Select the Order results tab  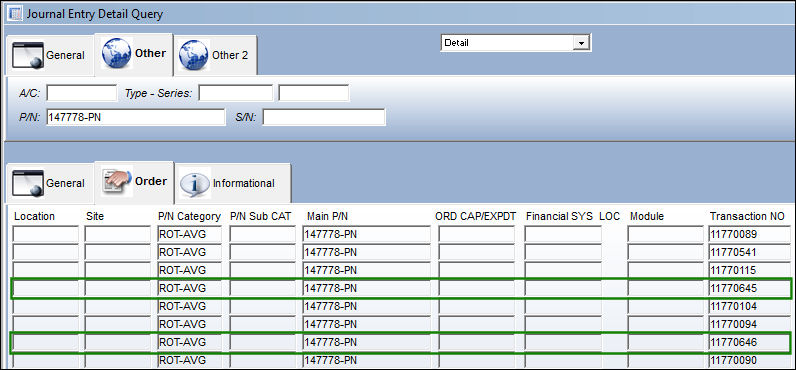[135, 181]
